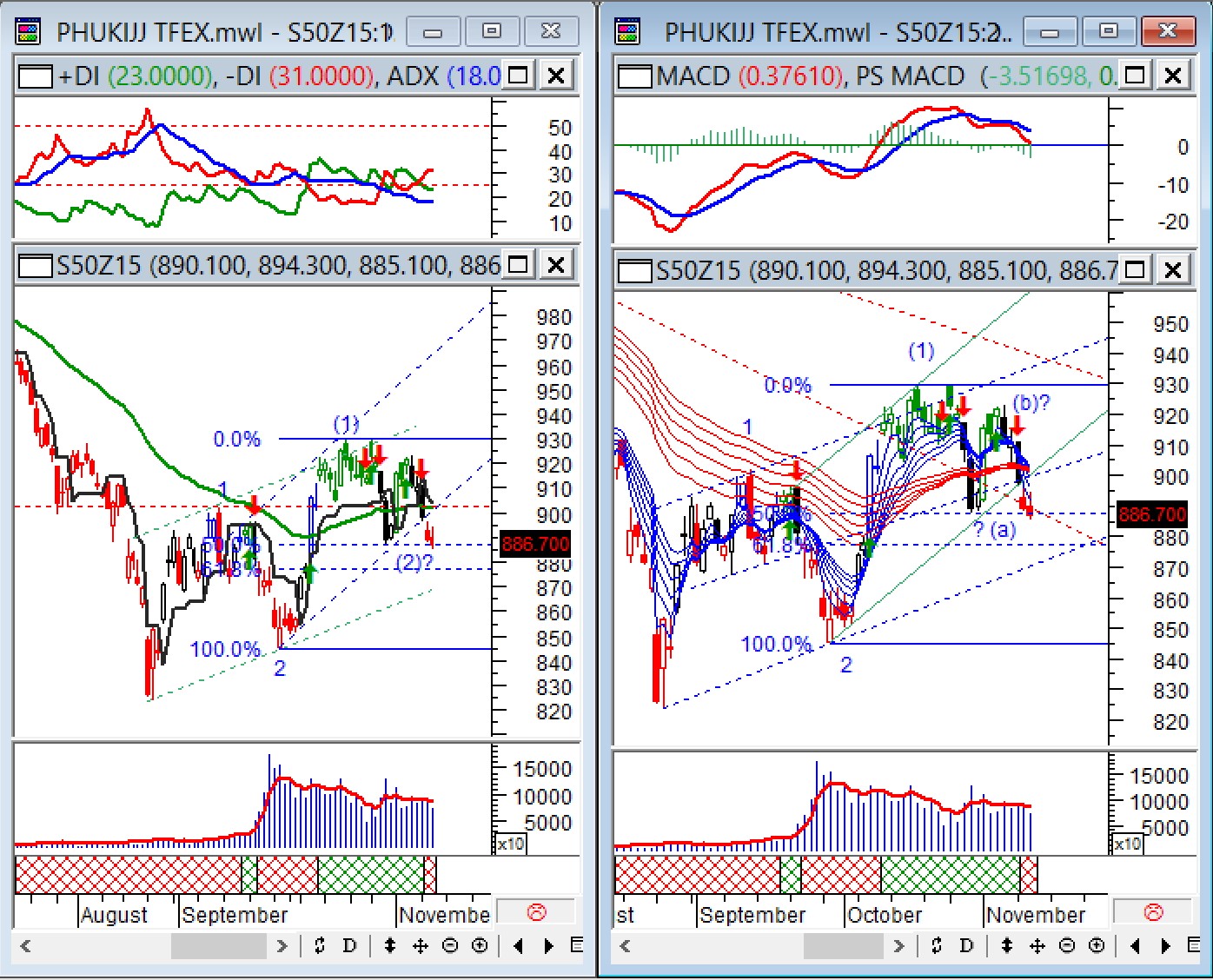The height and width of the screenshot is (980, 1213).
Task: Click the scrollbar thumb in right chart window
Action: pyautogui.click(x=844, y=945)
